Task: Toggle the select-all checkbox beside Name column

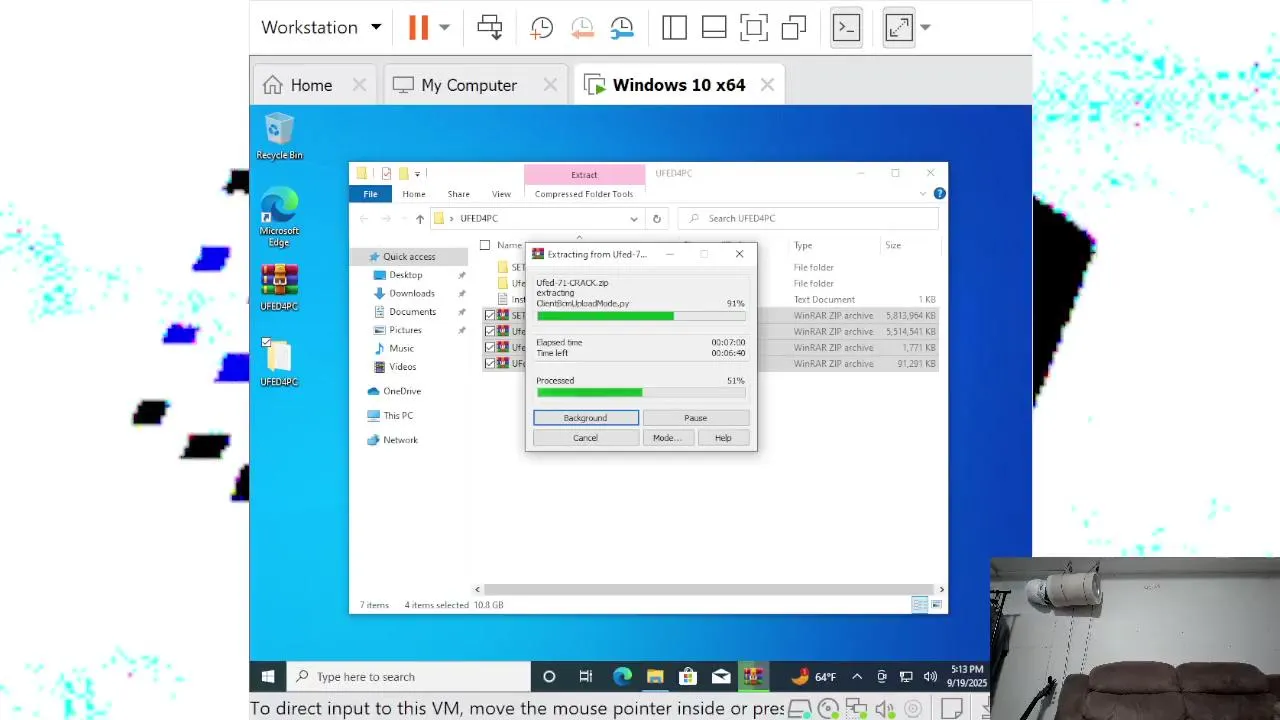Action: click(x=485, y=245)
